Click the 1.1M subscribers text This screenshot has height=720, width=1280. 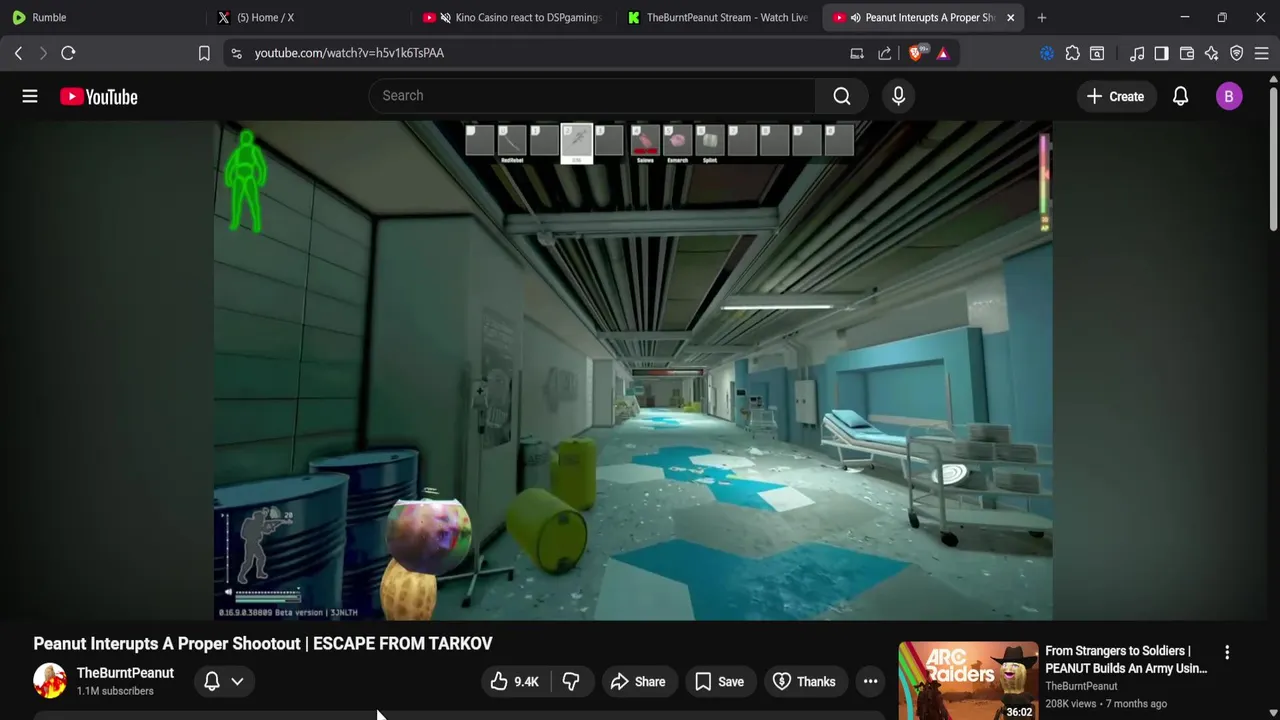(x=115, y=691)
